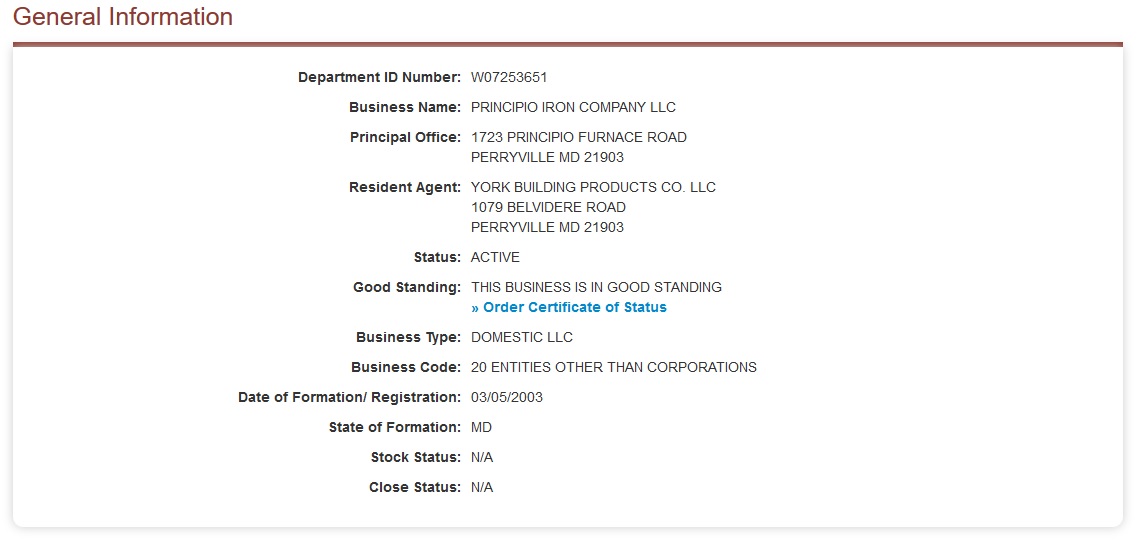Click resident agent YORK BUILDING PRODUCTS CO. LLC
The image size is (1140, 541).
pyautogui.click(x=593, y=187)
